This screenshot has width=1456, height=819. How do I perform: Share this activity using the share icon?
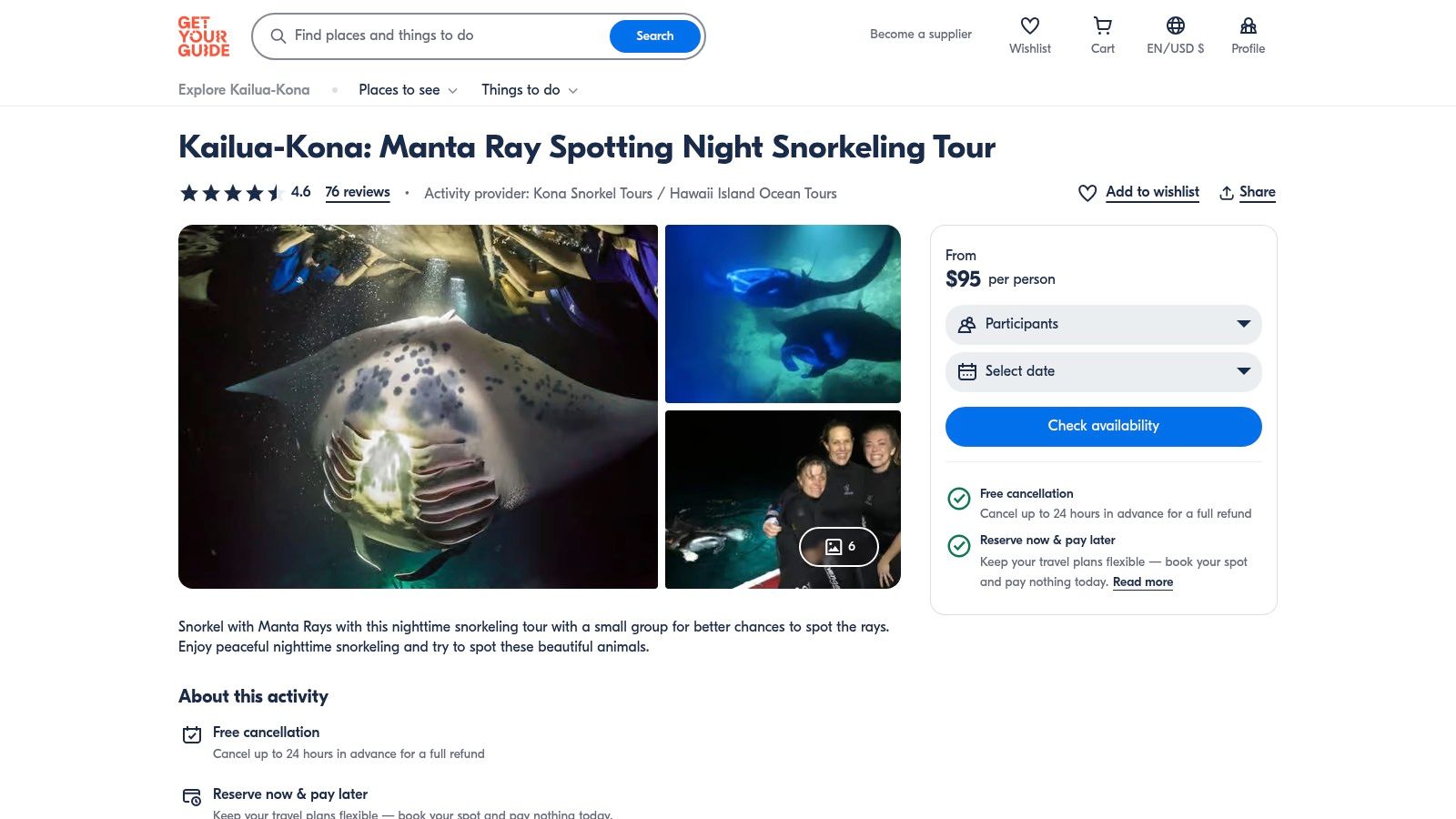(x=1247, y=192)
